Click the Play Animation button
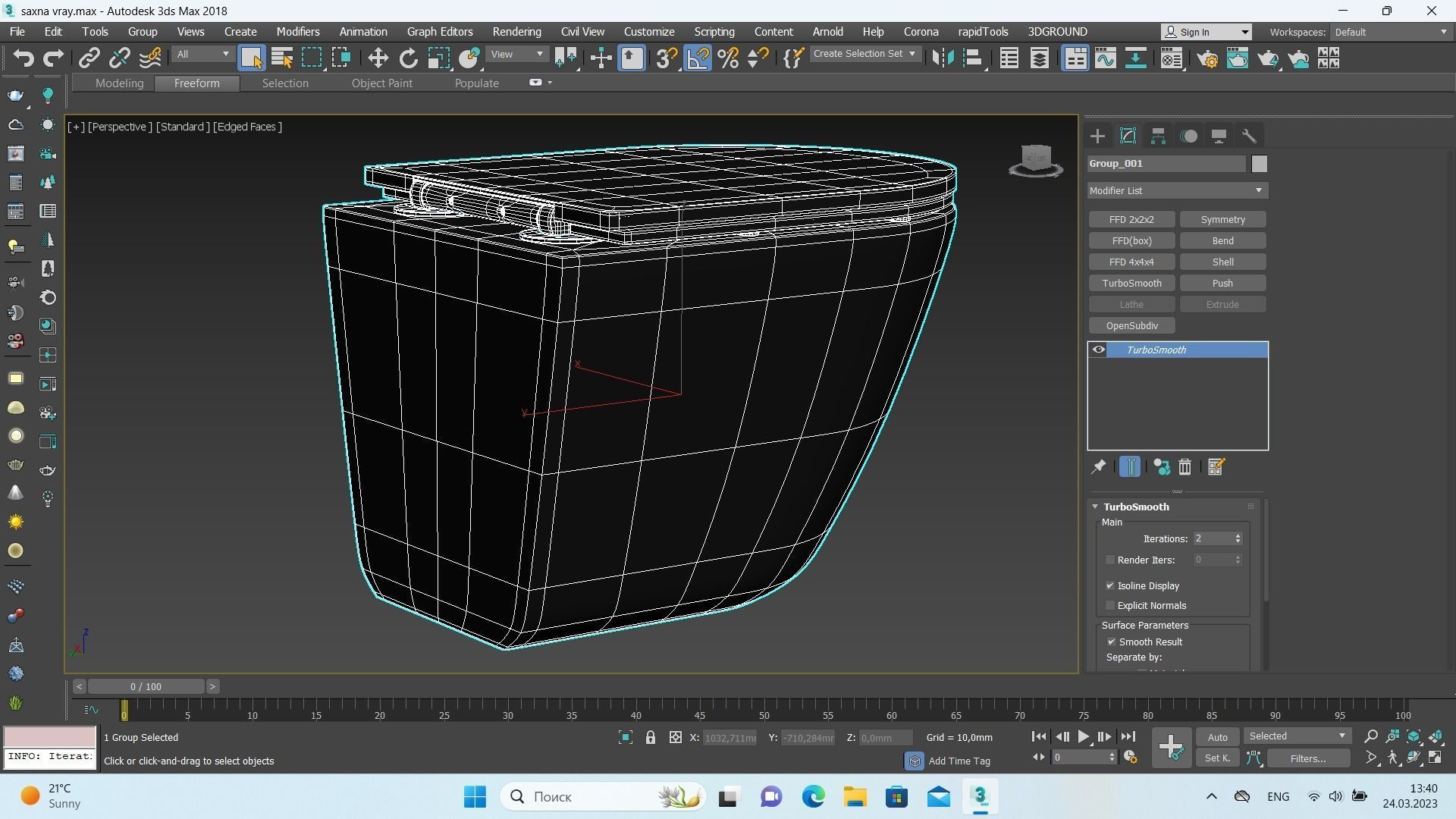Screen dimensions: 1456x819 1083,736
